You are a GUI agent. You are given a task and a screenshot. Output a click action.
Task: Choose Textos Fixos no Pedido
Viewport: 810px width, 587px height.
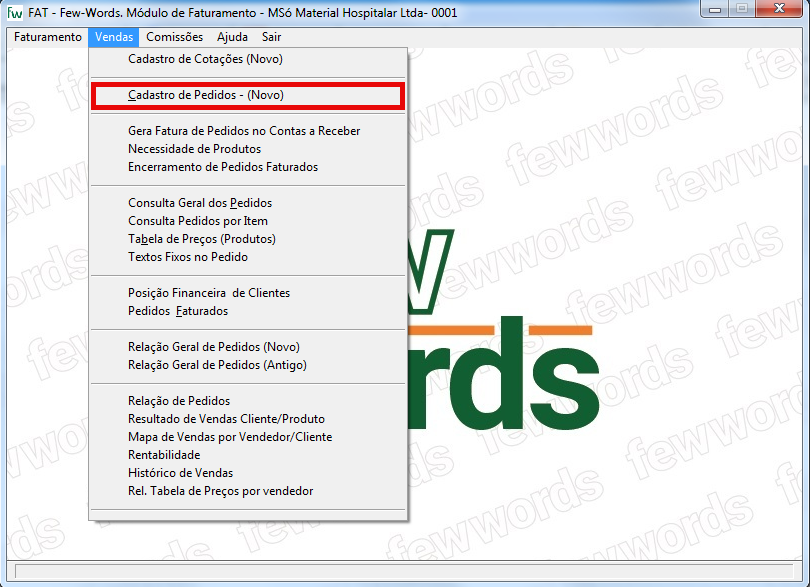[248, 257]
